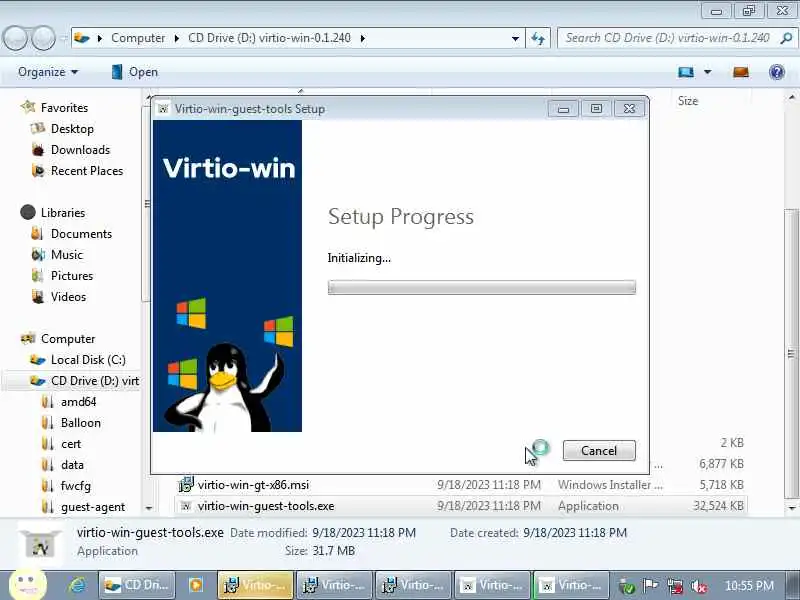The image size is (800, 600).
Task: Open the guest-agent folder
Action: 92,507
